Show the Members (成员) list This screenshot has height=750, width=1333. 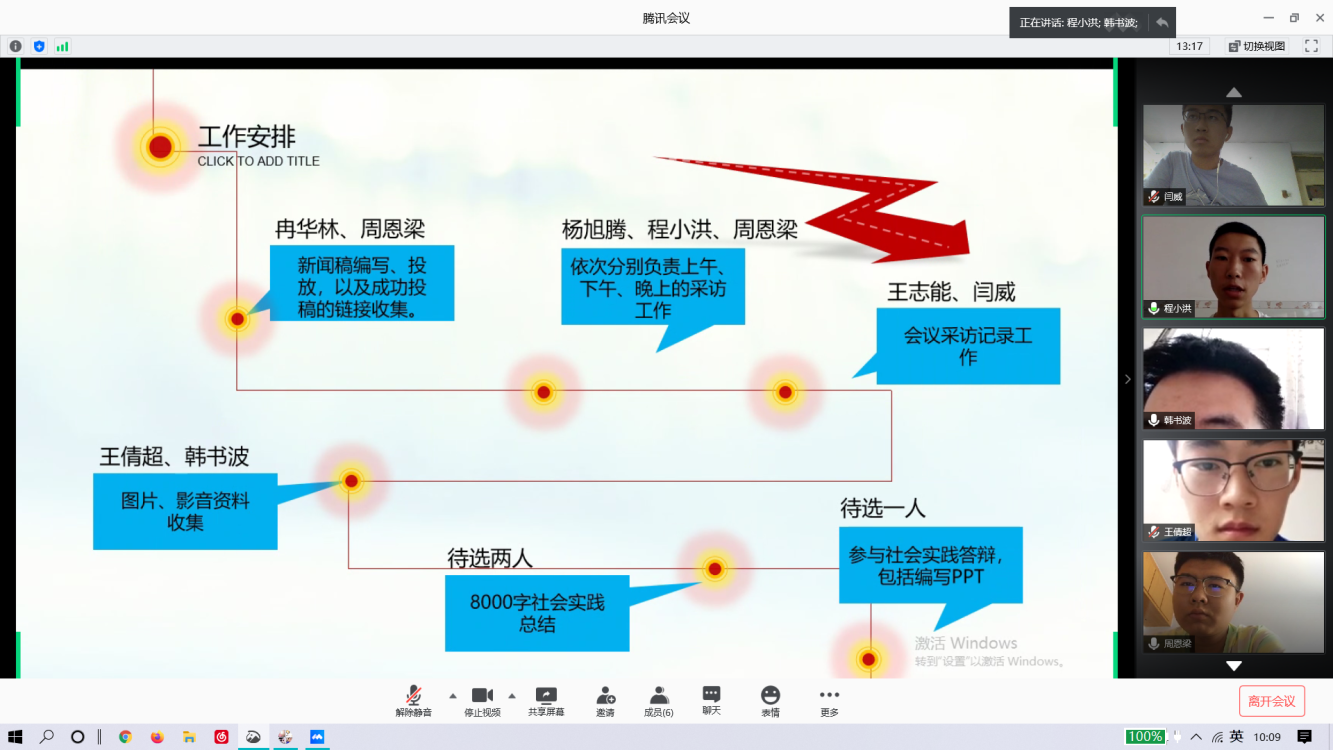[658, 696]
